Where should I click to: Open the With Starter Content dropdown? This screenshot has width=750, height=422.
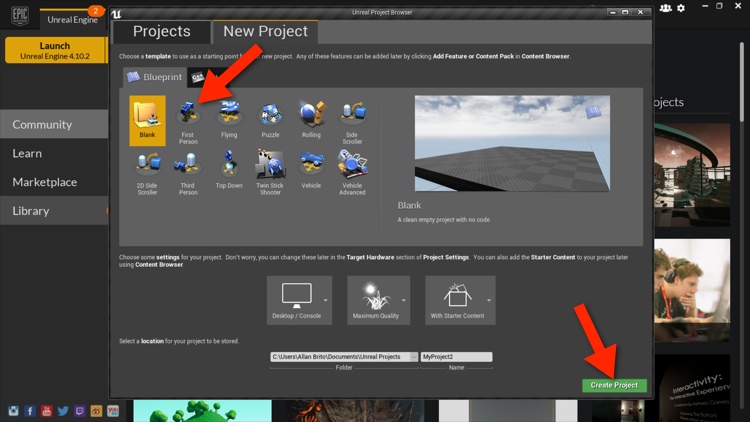[460, 300]
